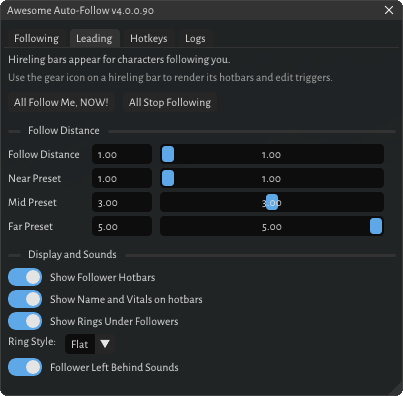Viewport: 403px width, 396px height.
Task: Click All Stop Following button
Action: (x=170, y=102)
